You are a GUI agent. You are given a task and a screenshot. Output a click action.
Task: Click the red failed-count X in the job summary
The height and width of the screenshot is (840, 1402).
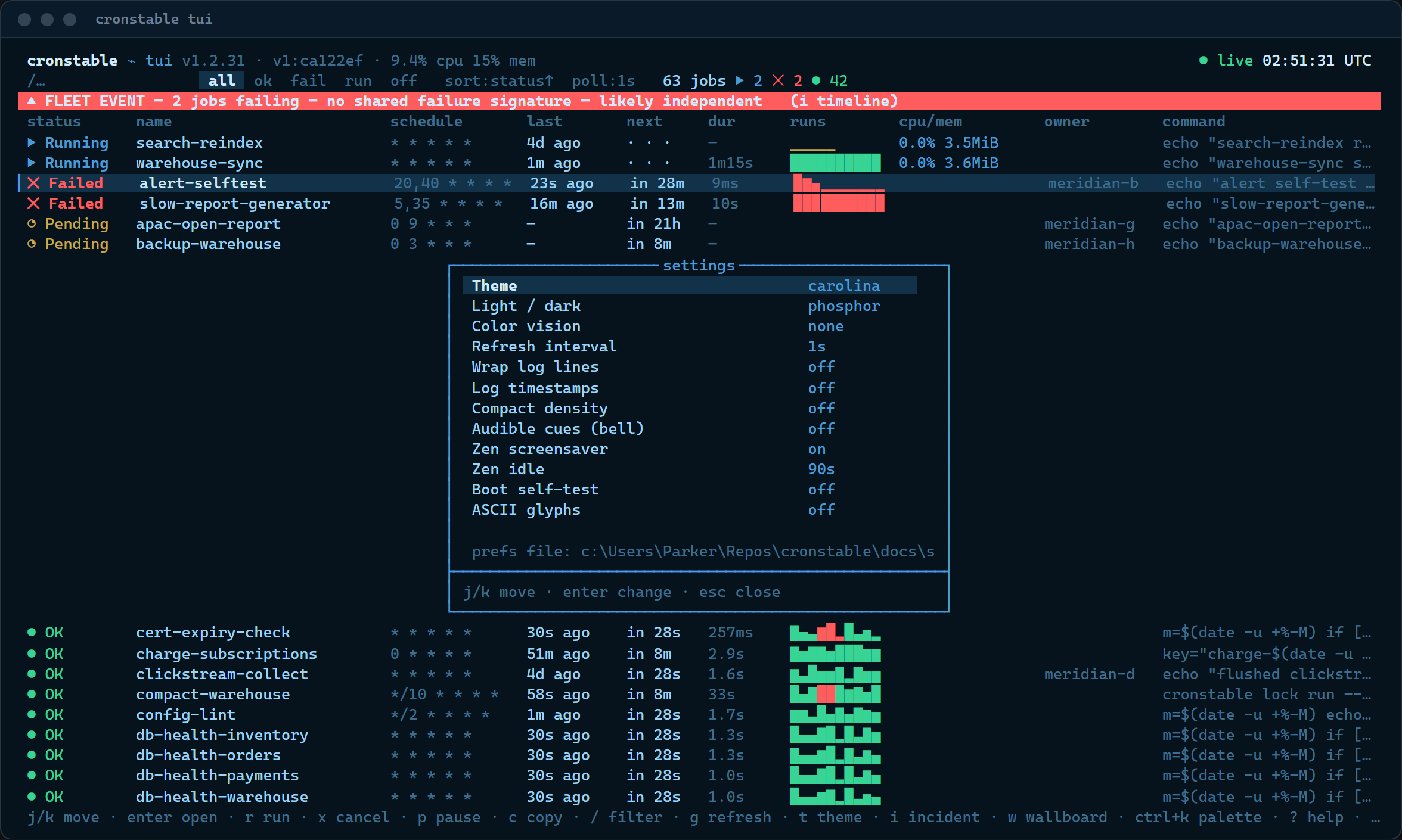click(x=778, y=80)
